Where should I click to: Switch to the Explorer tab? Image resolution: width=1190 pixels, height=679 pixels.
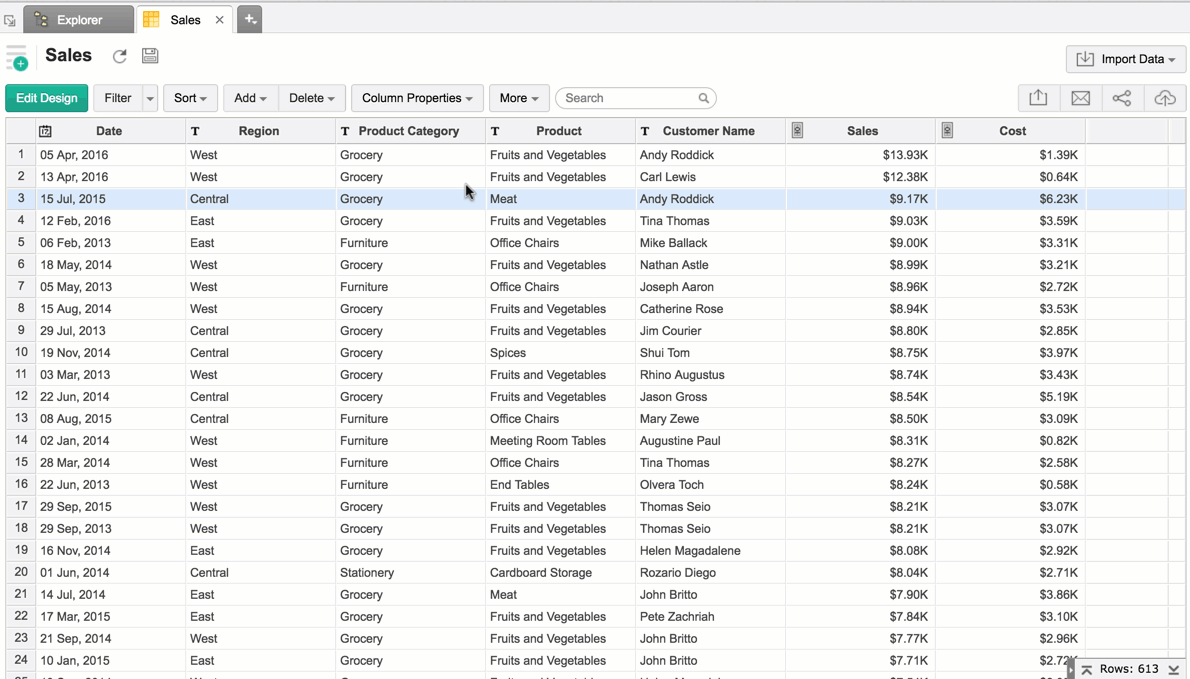click(x=79, y=19)
